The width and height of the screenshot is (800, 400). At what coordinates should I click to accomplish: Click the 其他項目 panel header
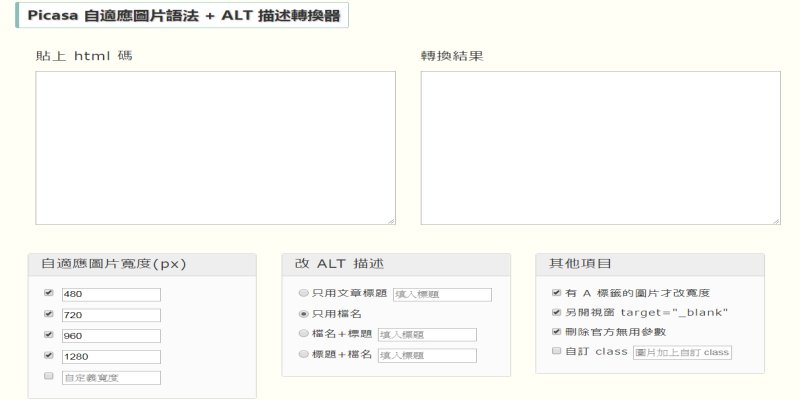click(650, 265)
